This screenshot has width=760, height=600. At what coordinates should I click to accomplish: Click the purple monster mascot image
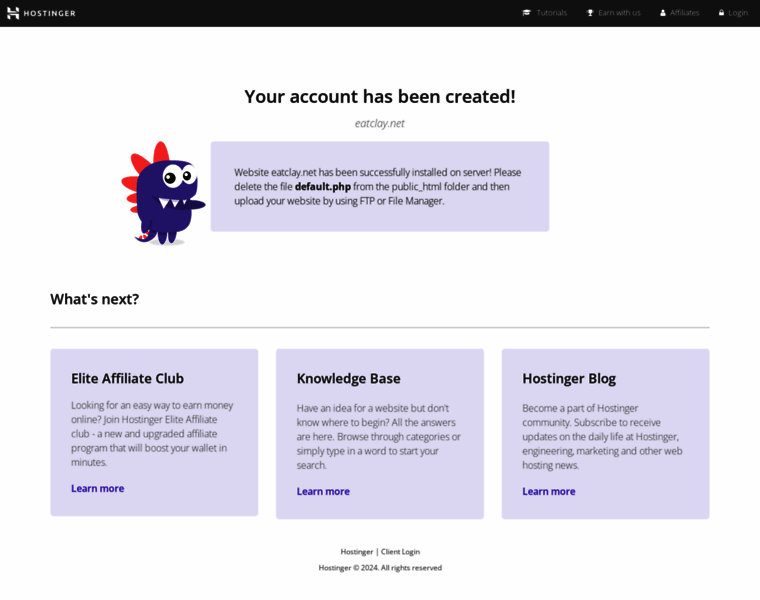163,193
